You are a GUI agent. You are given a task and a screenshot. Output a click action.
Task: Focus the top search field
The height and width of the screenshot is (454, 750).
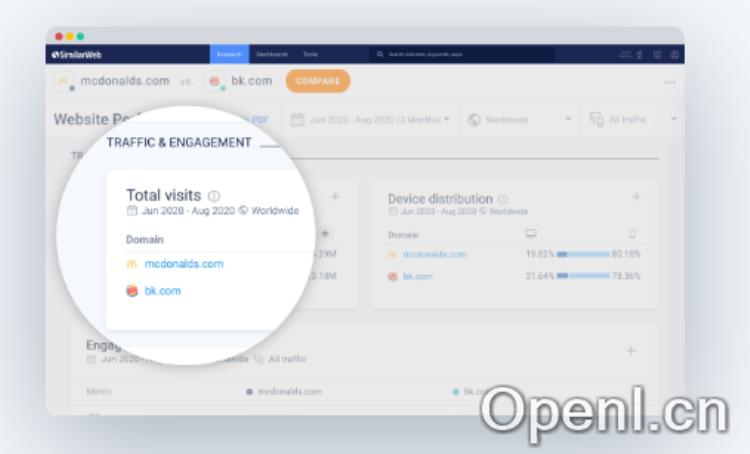[463, 55]
